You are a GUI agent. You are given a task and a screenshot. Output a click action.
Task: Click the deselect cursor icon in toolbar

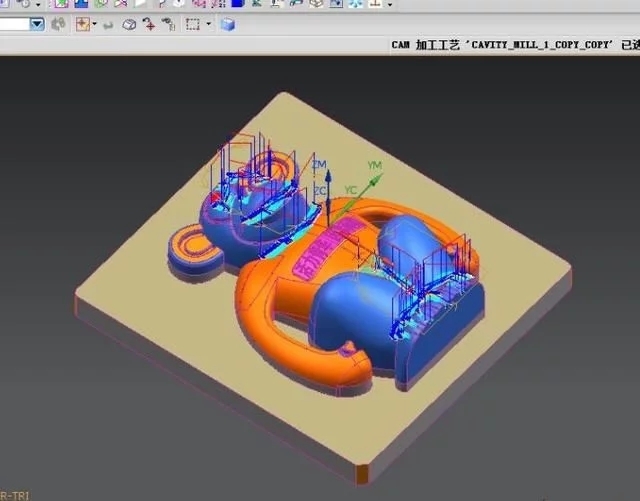(x=167, y=24)
